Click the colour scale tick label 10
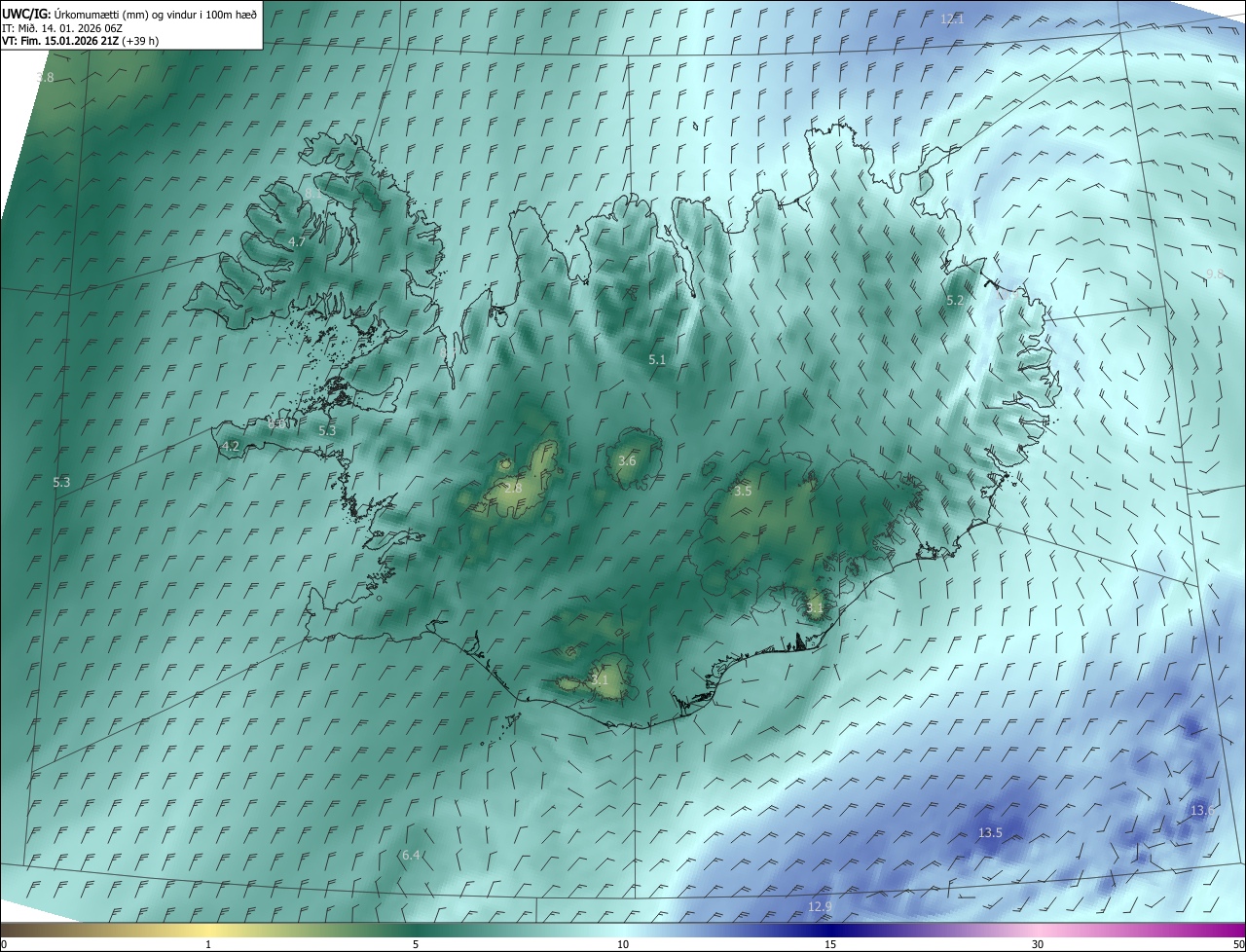 coord(623,944)
